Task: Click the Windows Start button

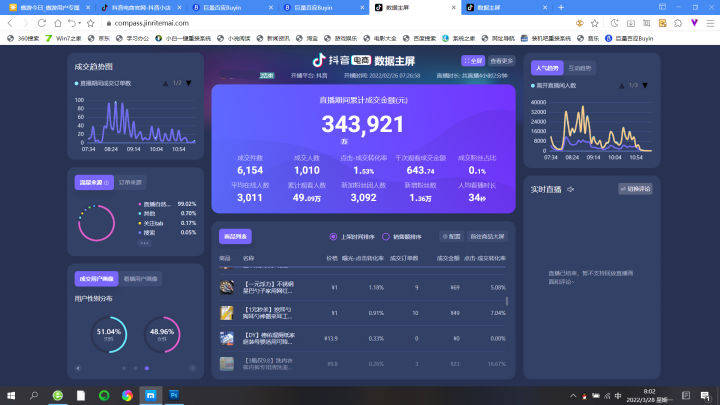Action: pos(10,395)
